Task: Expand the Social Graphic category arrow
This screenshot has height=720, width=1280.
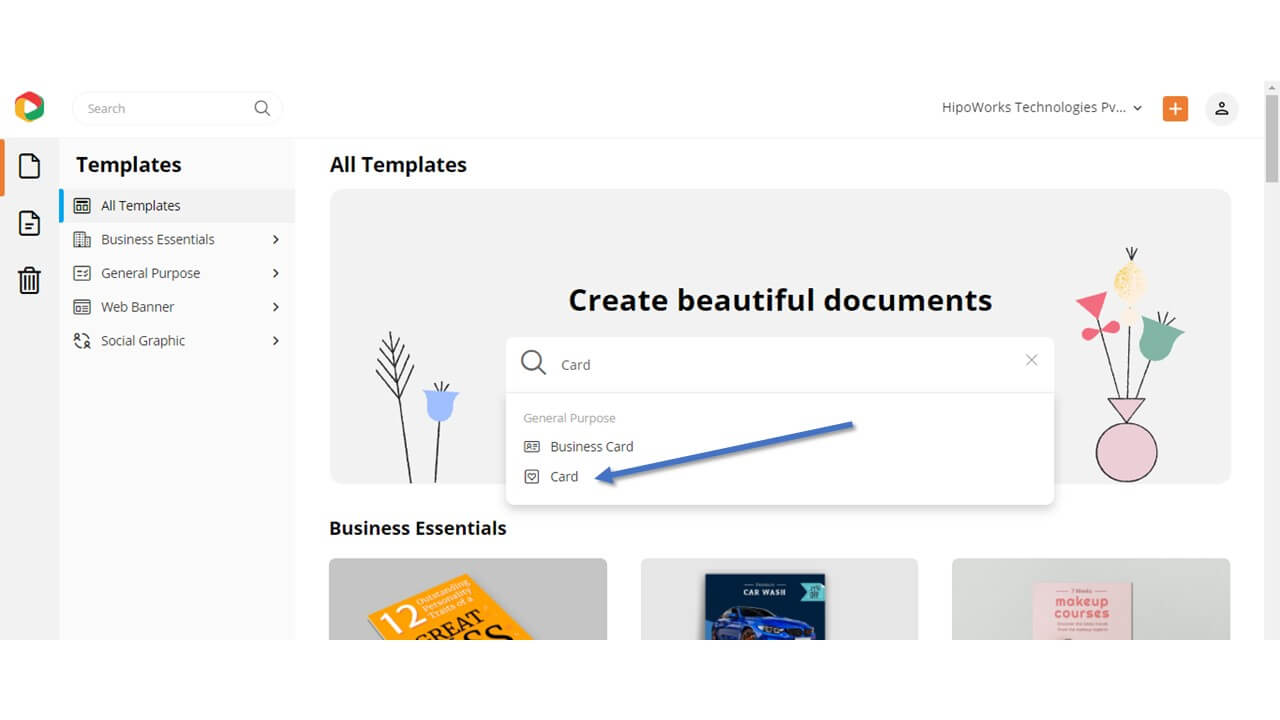Action: point(275,341)
